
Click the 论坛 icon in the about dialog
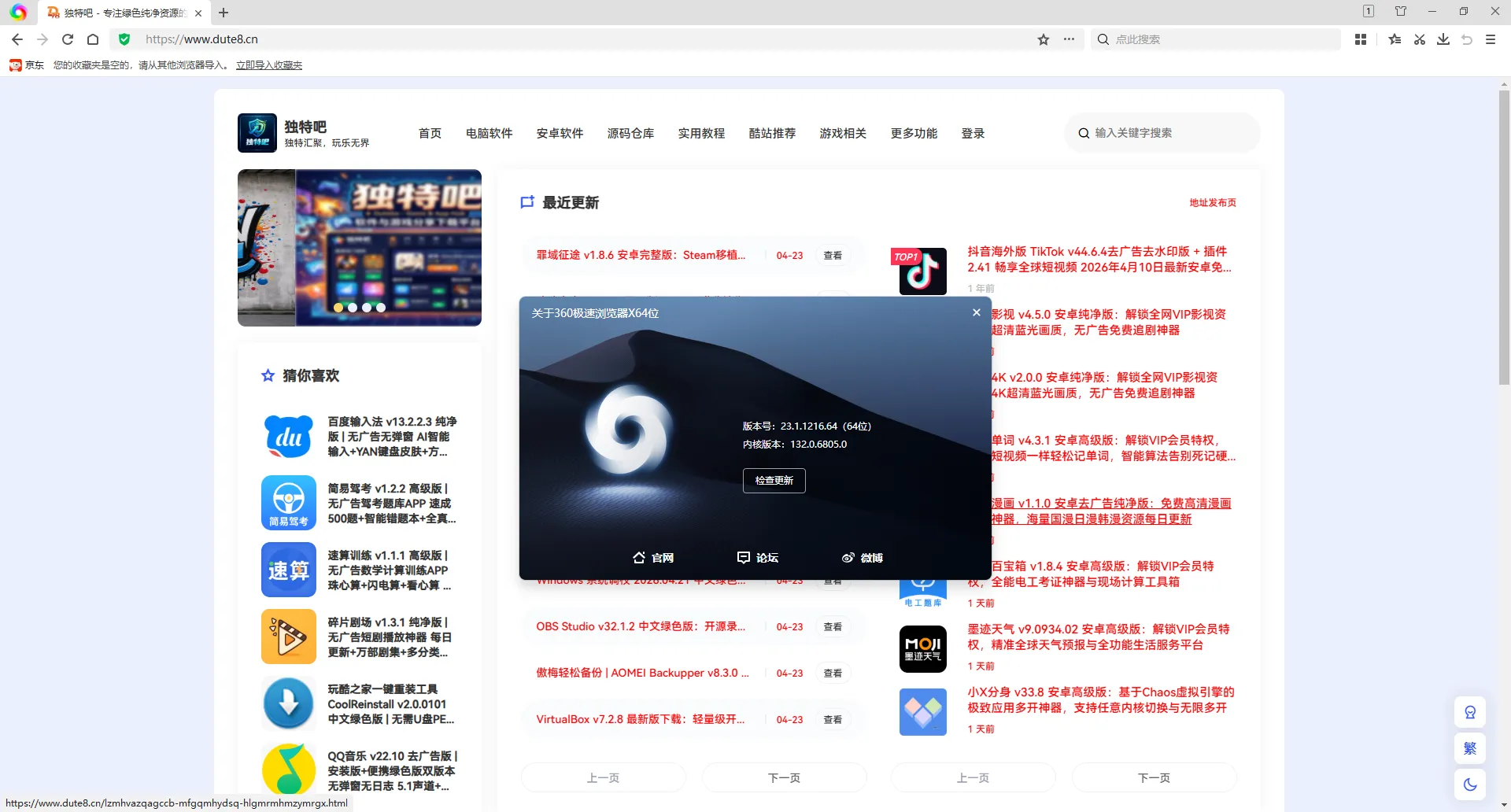tap(744, 557)
